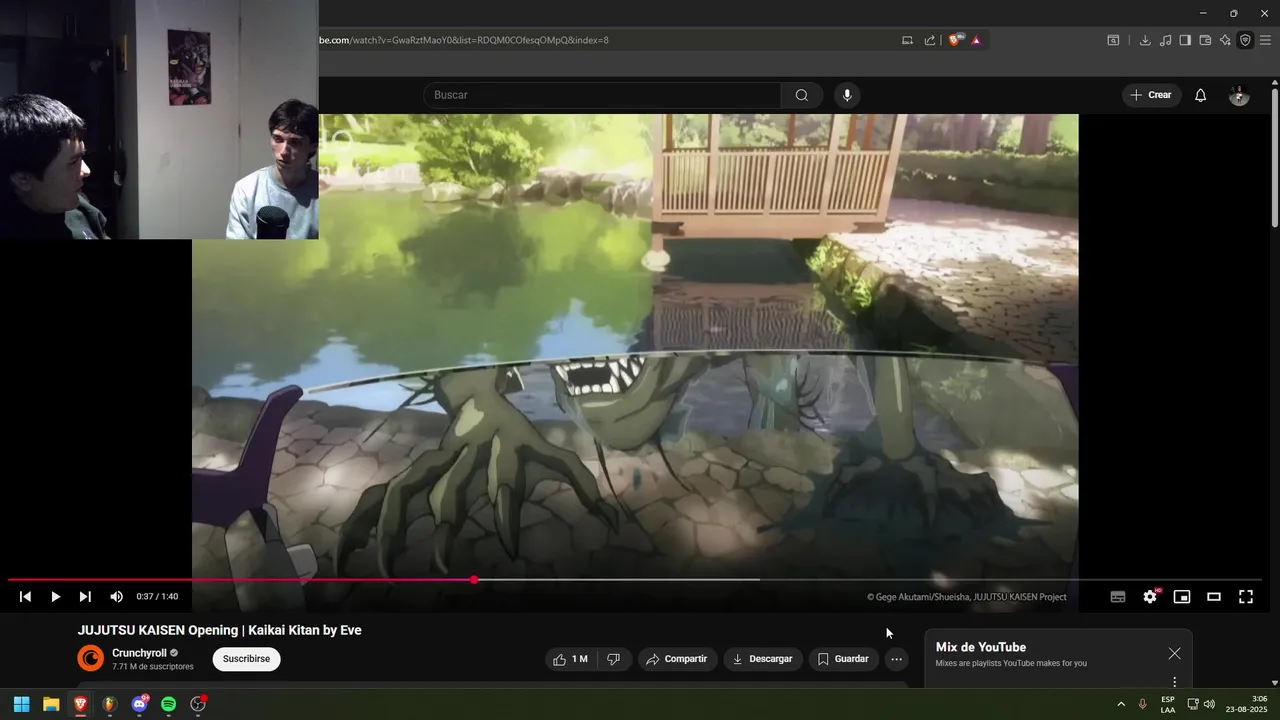Open the three-dot more actions menu

[896, 659]
